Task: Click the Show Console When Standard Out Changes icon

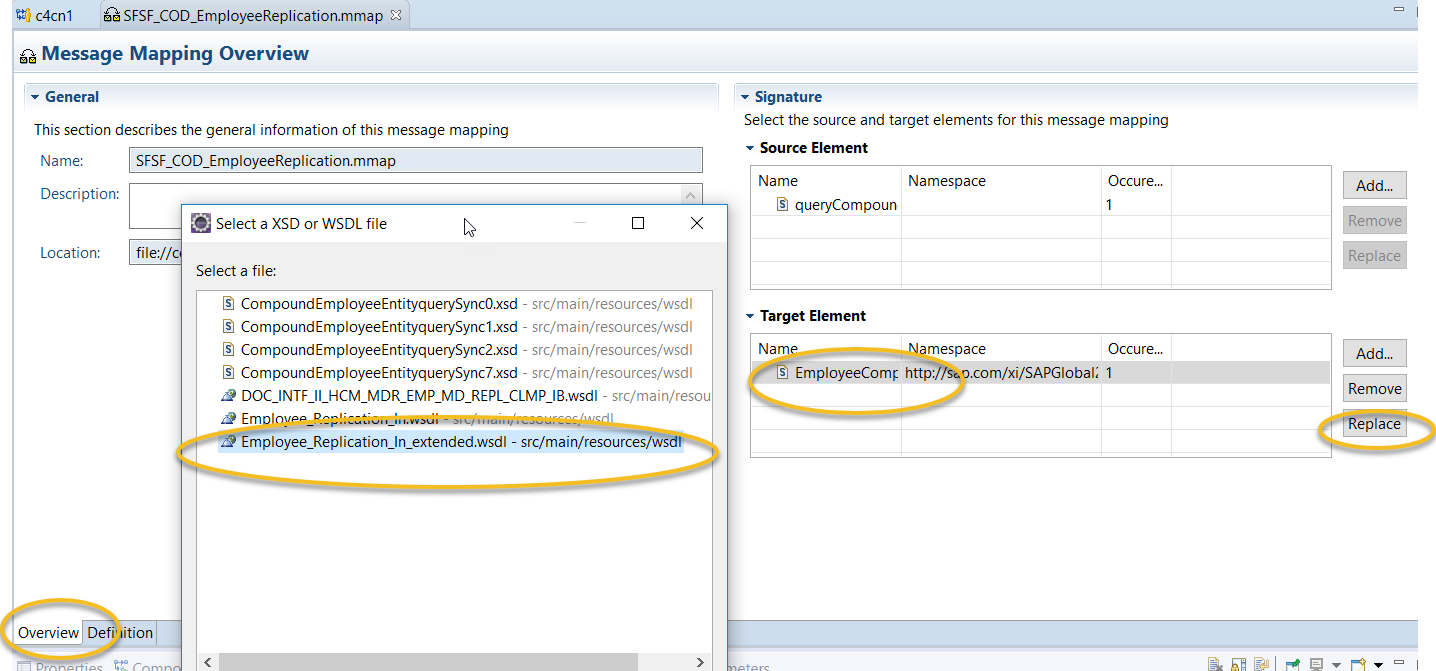Action: 1261,663
